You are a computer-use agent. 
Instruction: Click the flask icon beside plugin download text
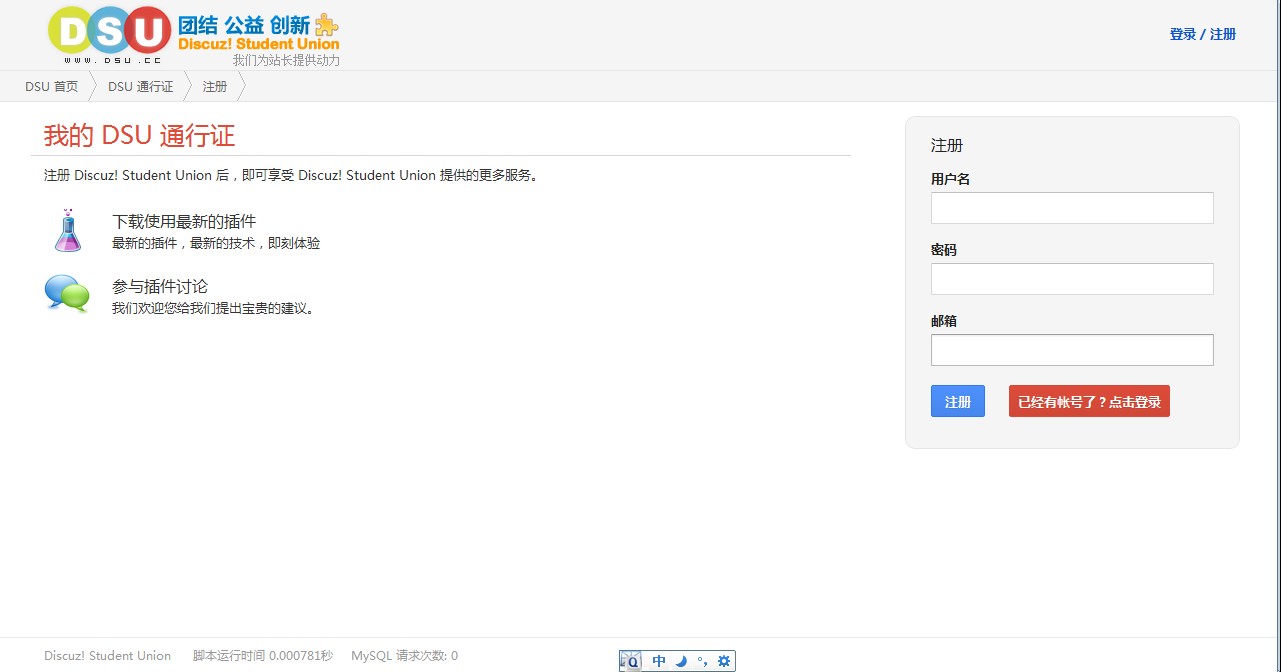pos(66,229)
